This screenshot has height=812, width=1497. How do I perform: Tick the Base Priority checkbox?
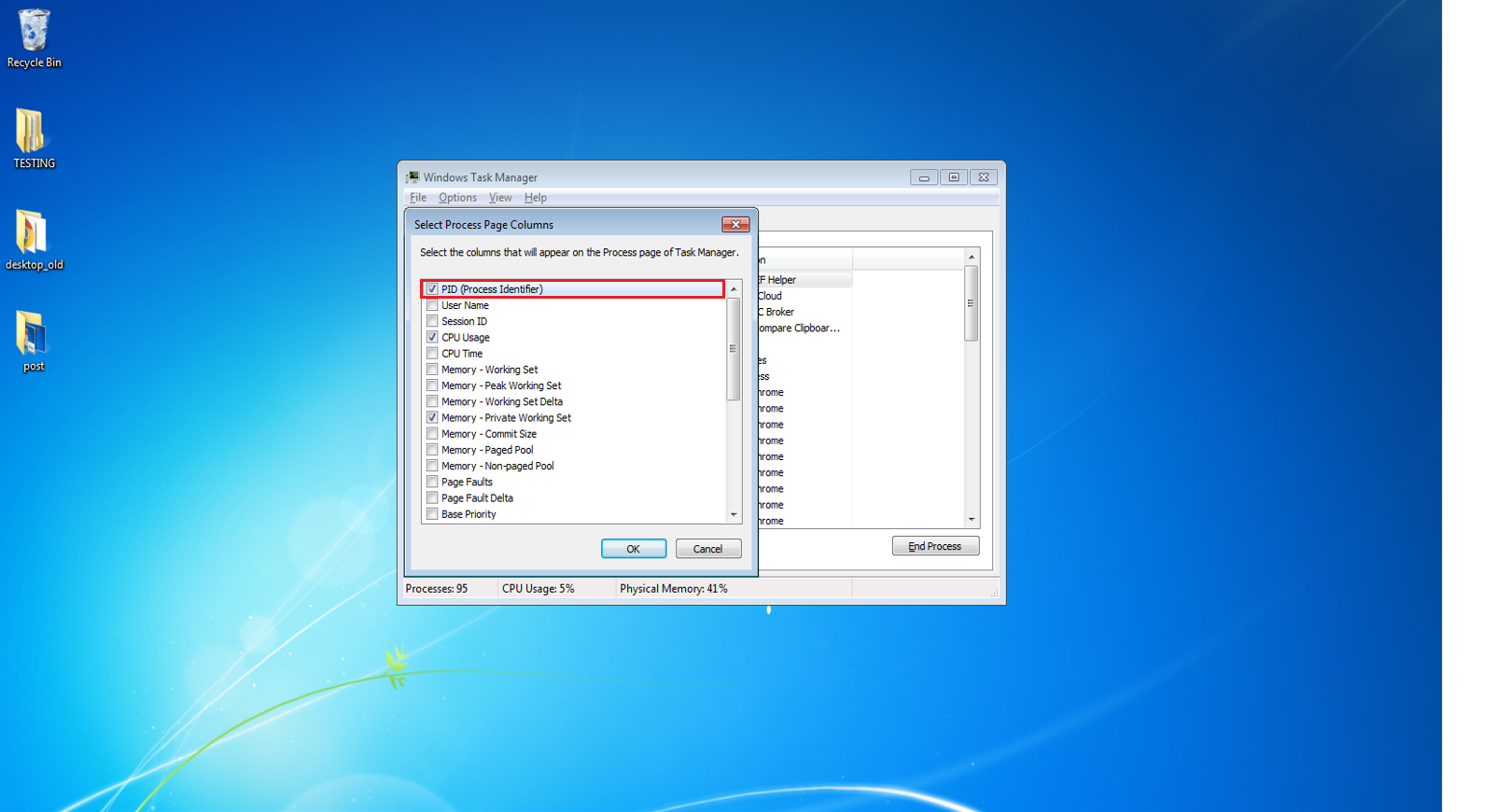point(432,513)
